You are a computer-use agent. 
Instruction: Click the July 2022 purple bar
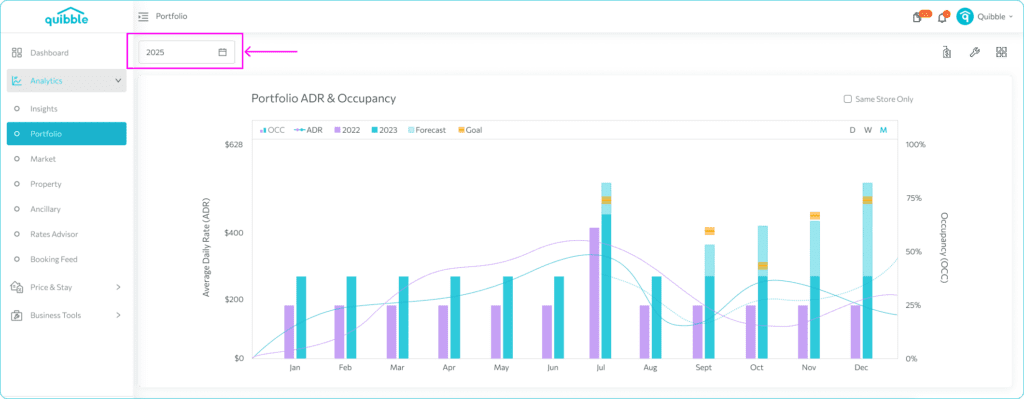(x=594, y=293)
